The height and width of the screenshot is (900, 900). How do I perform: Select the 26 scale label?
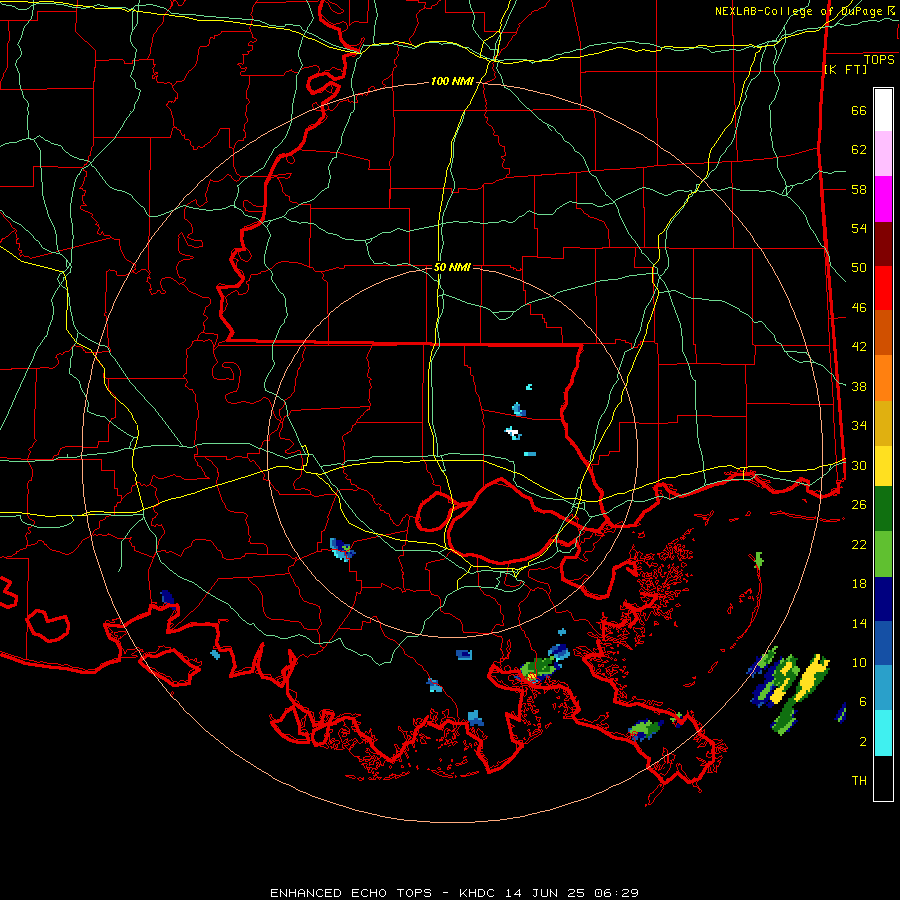859,505
